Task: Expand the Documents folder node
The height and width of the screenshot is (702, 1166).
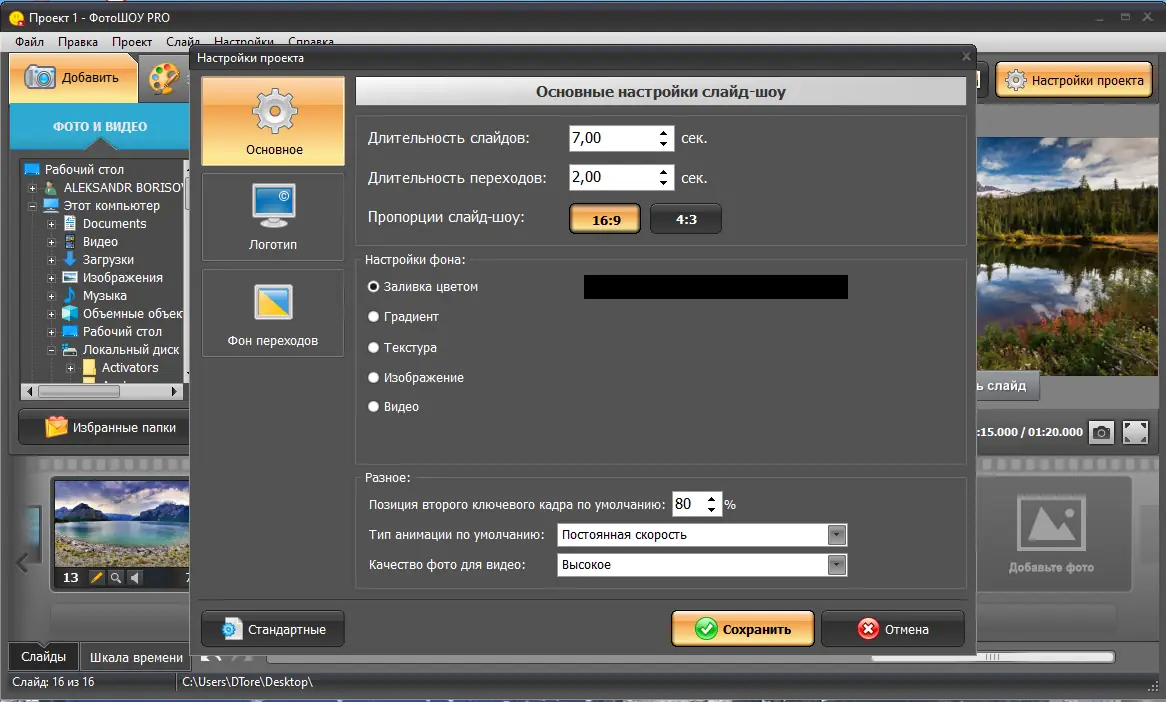Action: click(51, 224)
